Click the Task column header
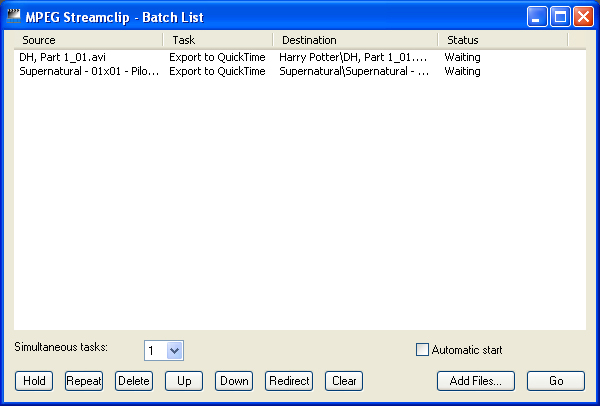Screen dimensions: 600x406 (218, 40)
